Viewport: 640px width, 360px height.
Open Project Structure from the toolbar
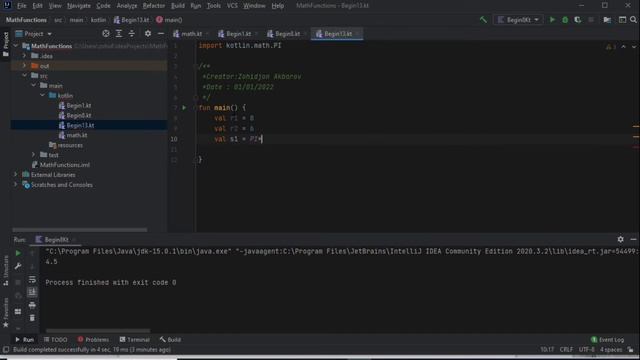(x=607, y=20)
